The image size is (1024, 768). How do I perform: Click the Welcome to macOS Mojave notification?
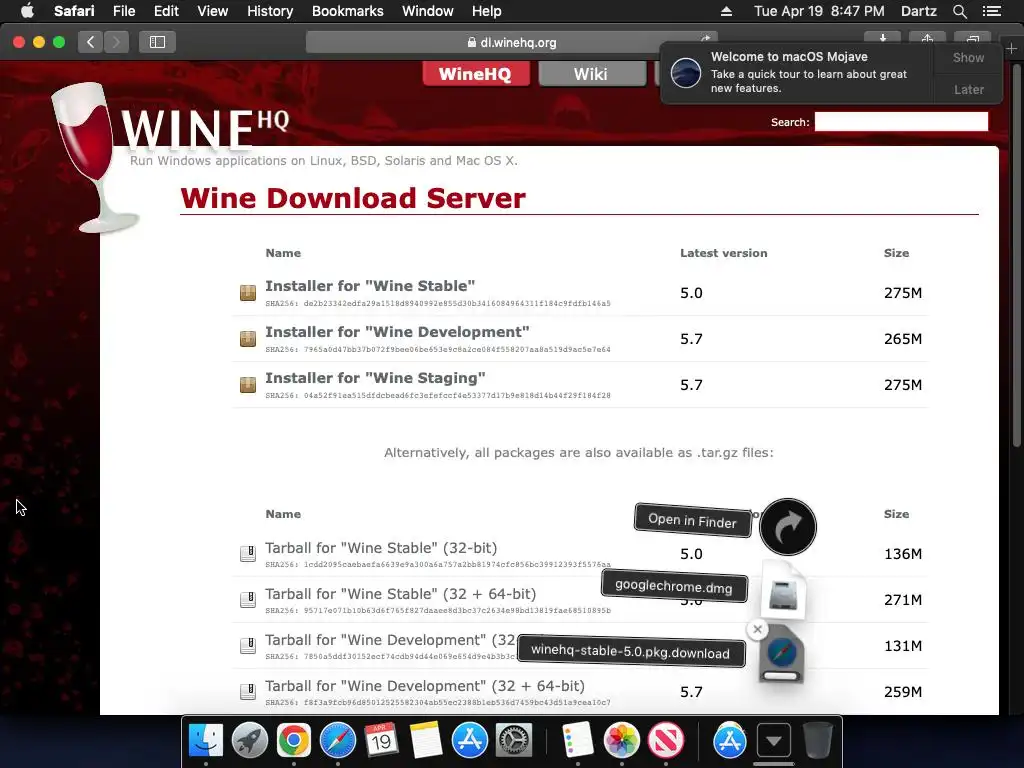pos(797,72)
